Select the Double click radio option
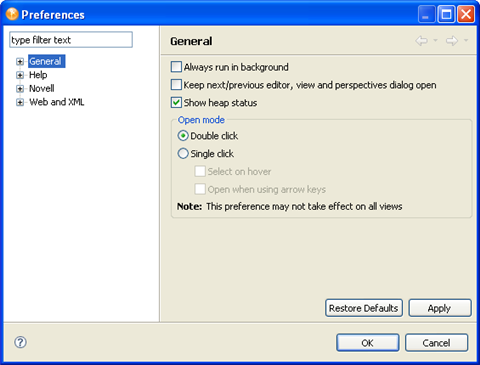Screen dimensions: 480x365 [x=183, y=136]
